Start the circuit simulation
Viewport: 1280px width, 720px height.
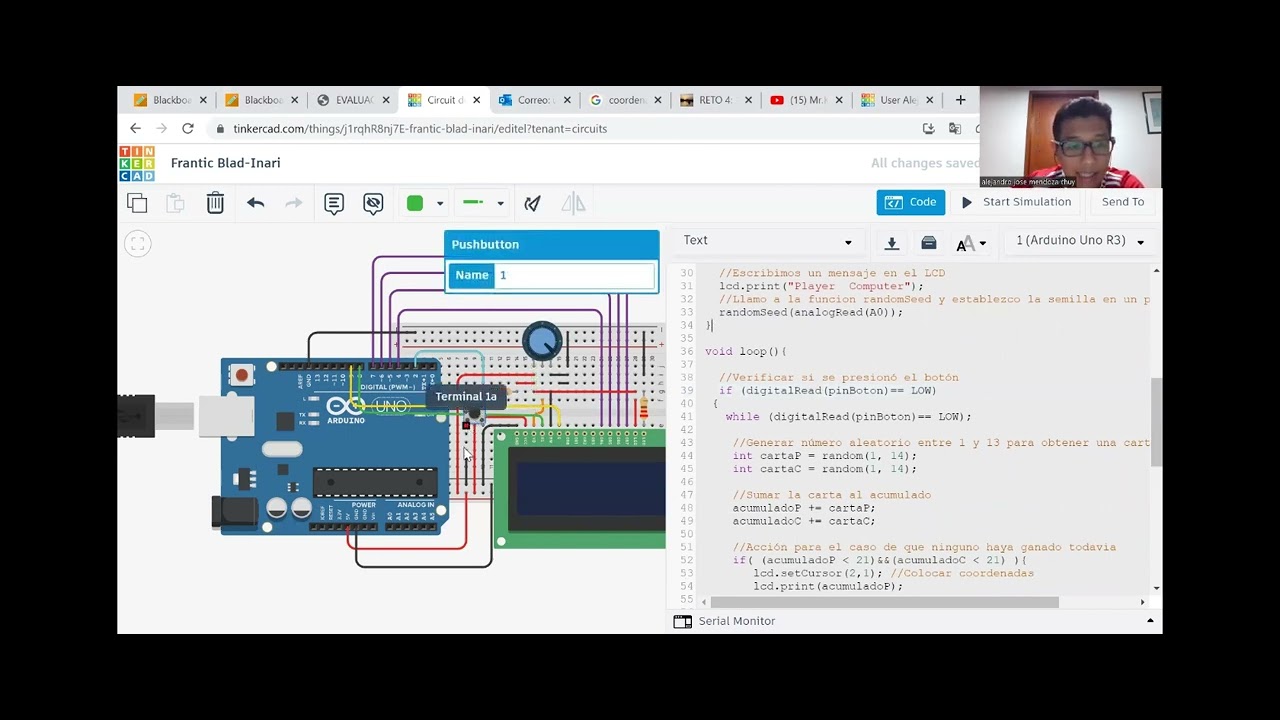tap(1016, 202)
